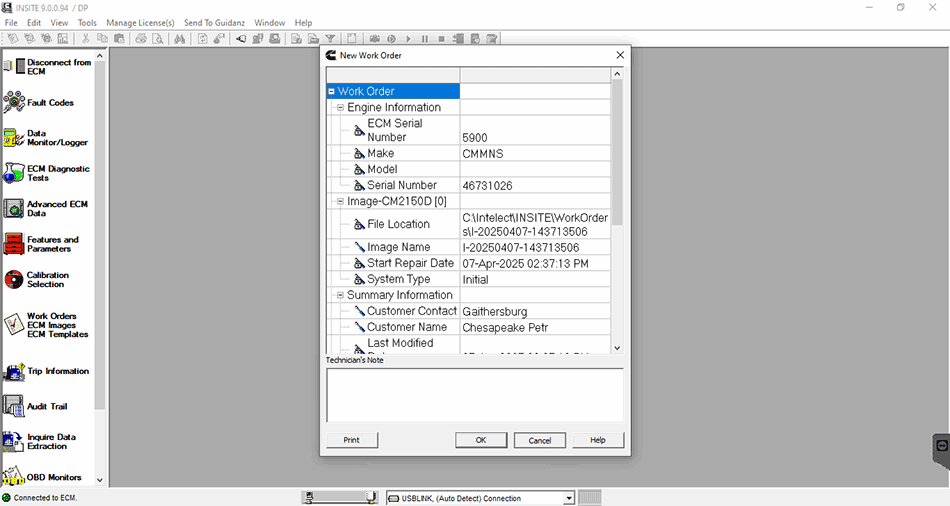Open Inquire Data Extraction
Screen dimensions: 950x506
[39, 441]
